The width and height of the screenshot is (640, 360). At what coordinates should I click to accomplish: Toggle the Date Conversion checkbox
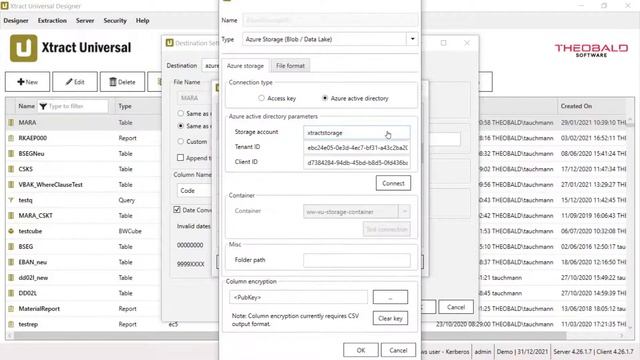pyautogui.click(x=177, y=209)
